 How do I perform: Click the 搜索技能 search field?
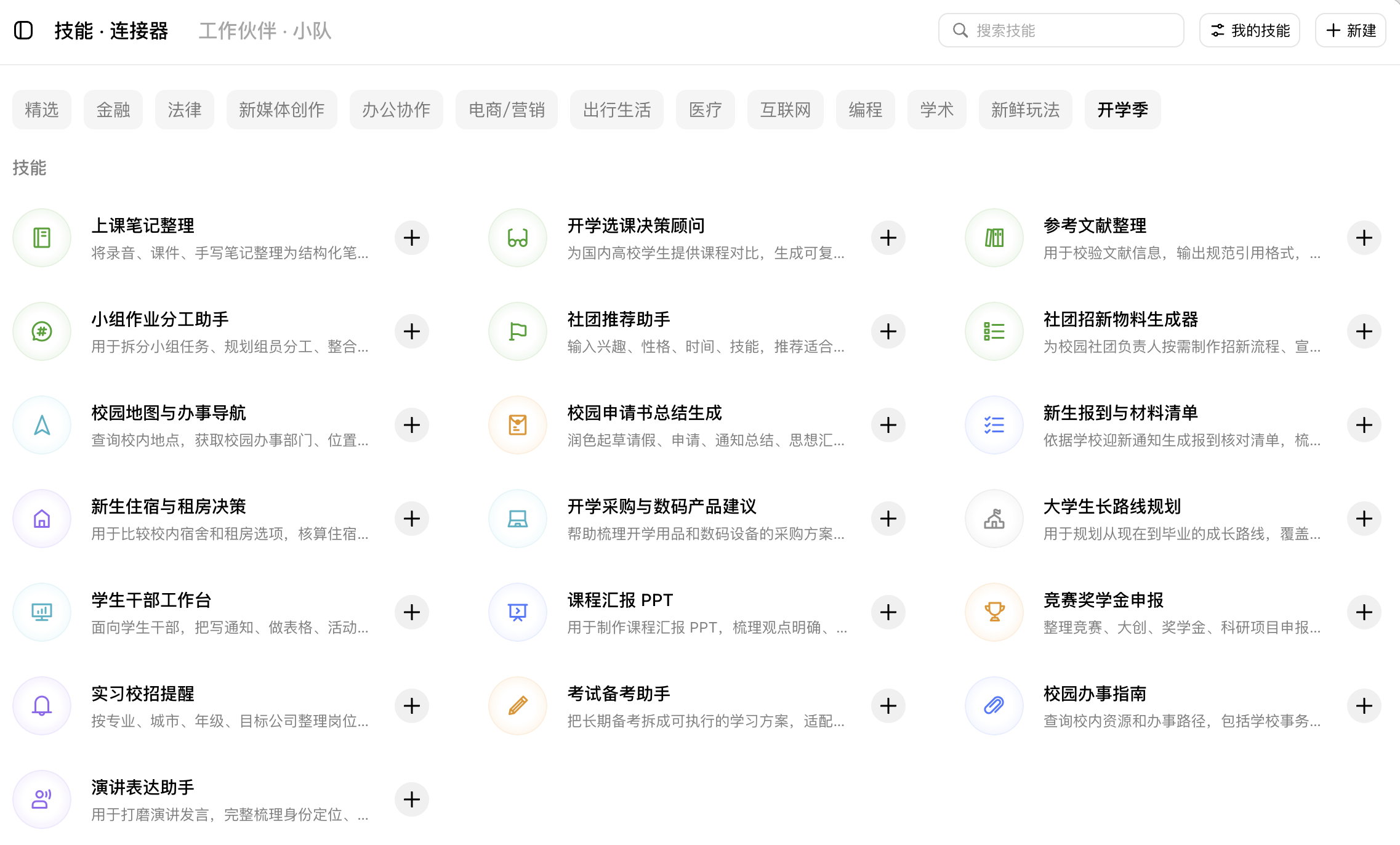point(1061,30)
